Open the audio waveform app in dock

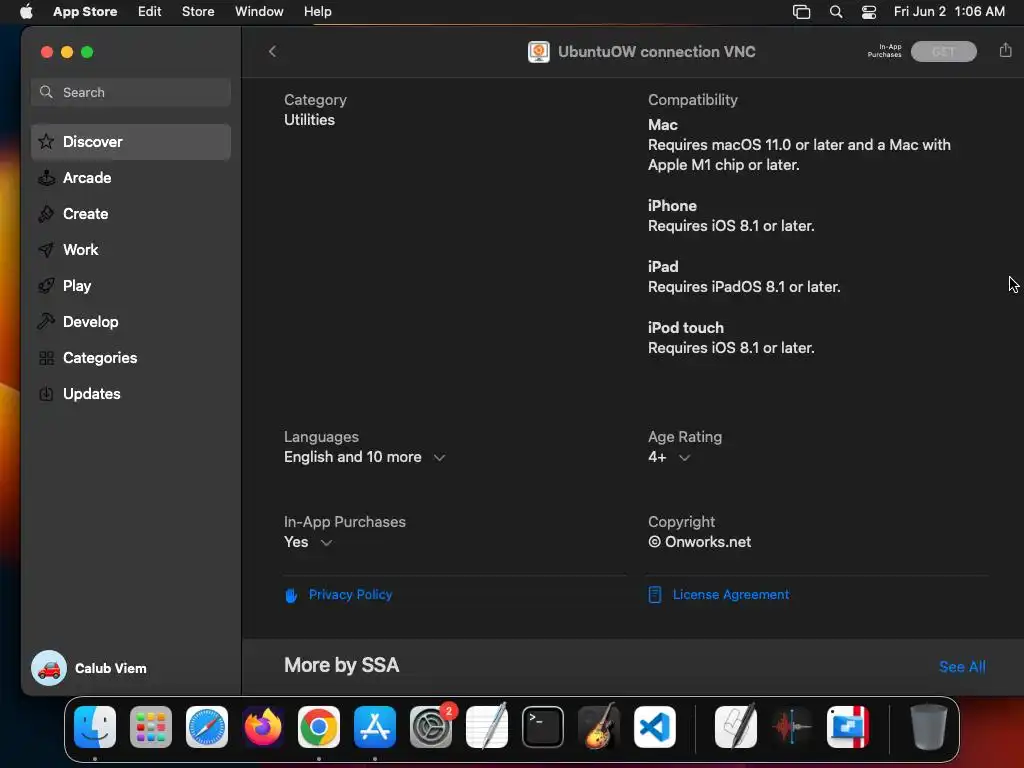click(792, 726)
